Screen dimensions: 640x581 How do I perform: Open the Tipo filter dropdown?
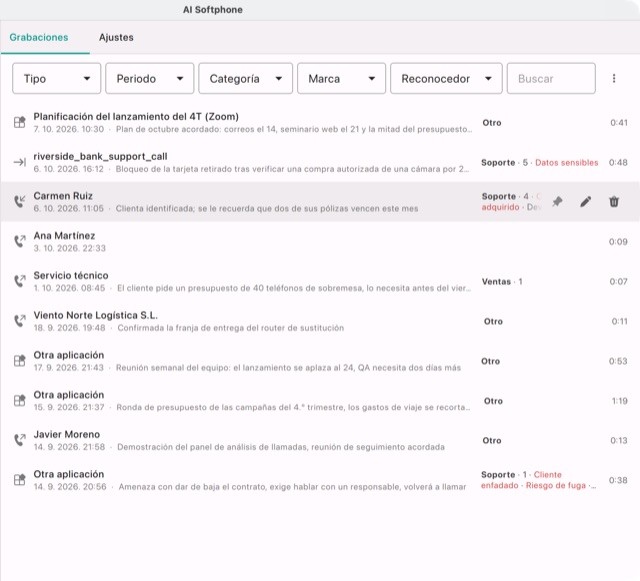(x=56, y=78)
